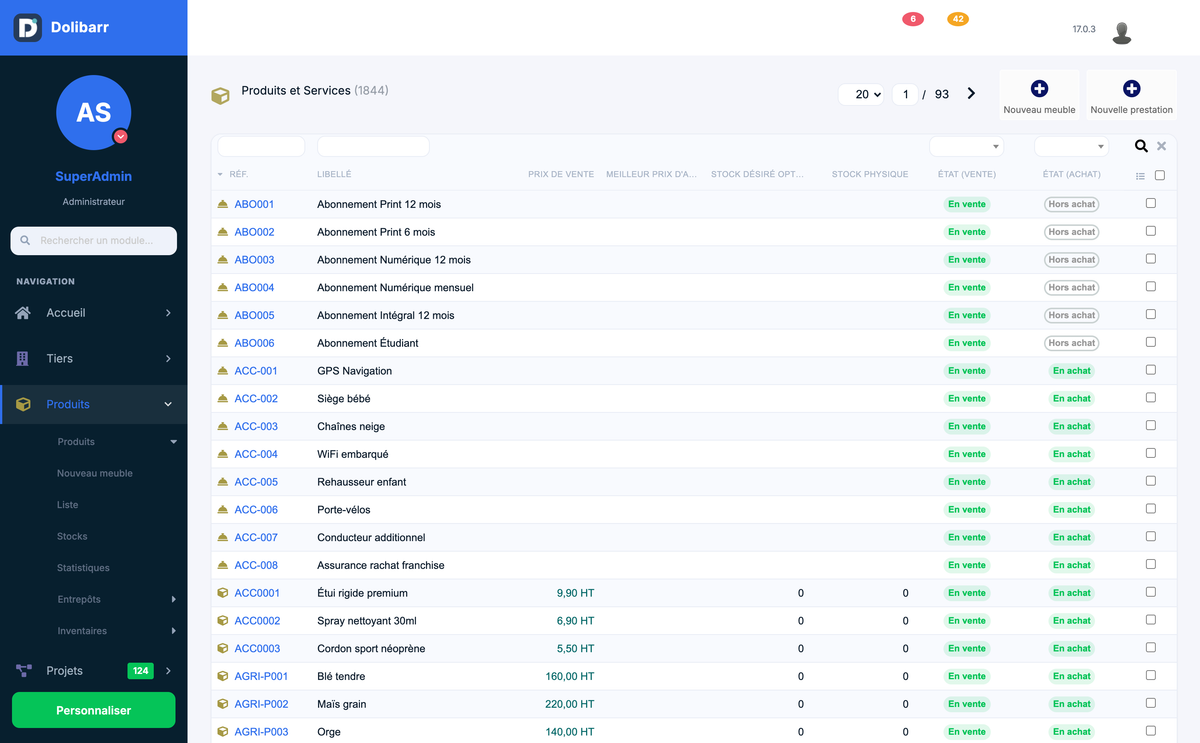
Task: Click the page number field showing 1
Action: [x=905, y=94]
